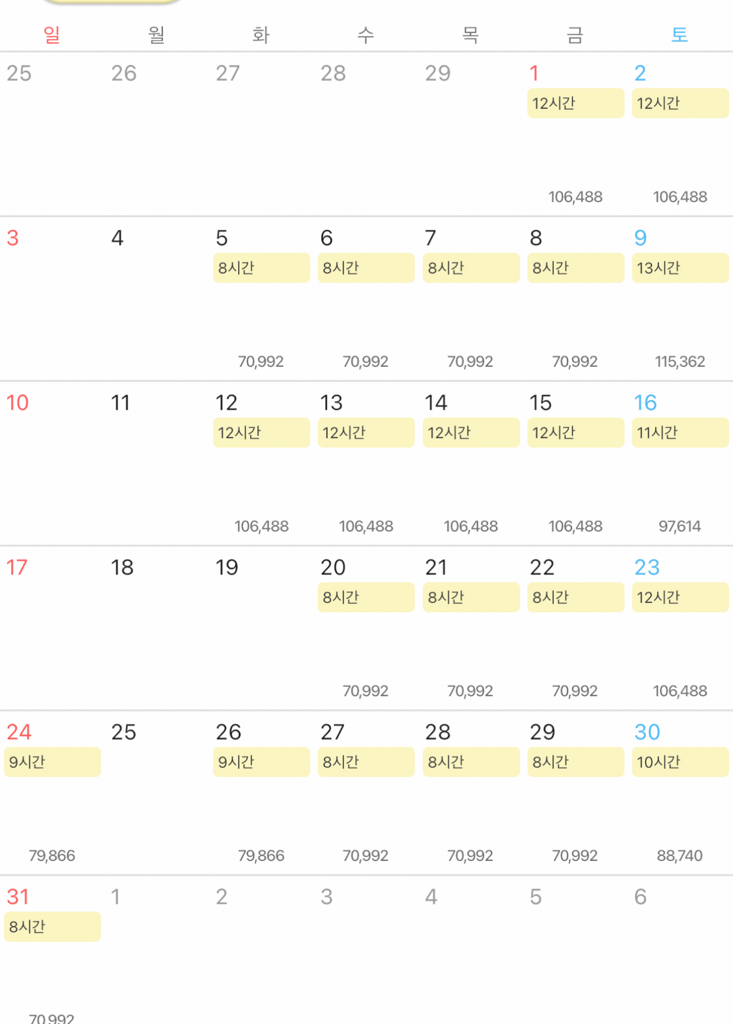Open the 10시간 shift on the 30th
733x1024 pixels.
(x=680, y=762)
